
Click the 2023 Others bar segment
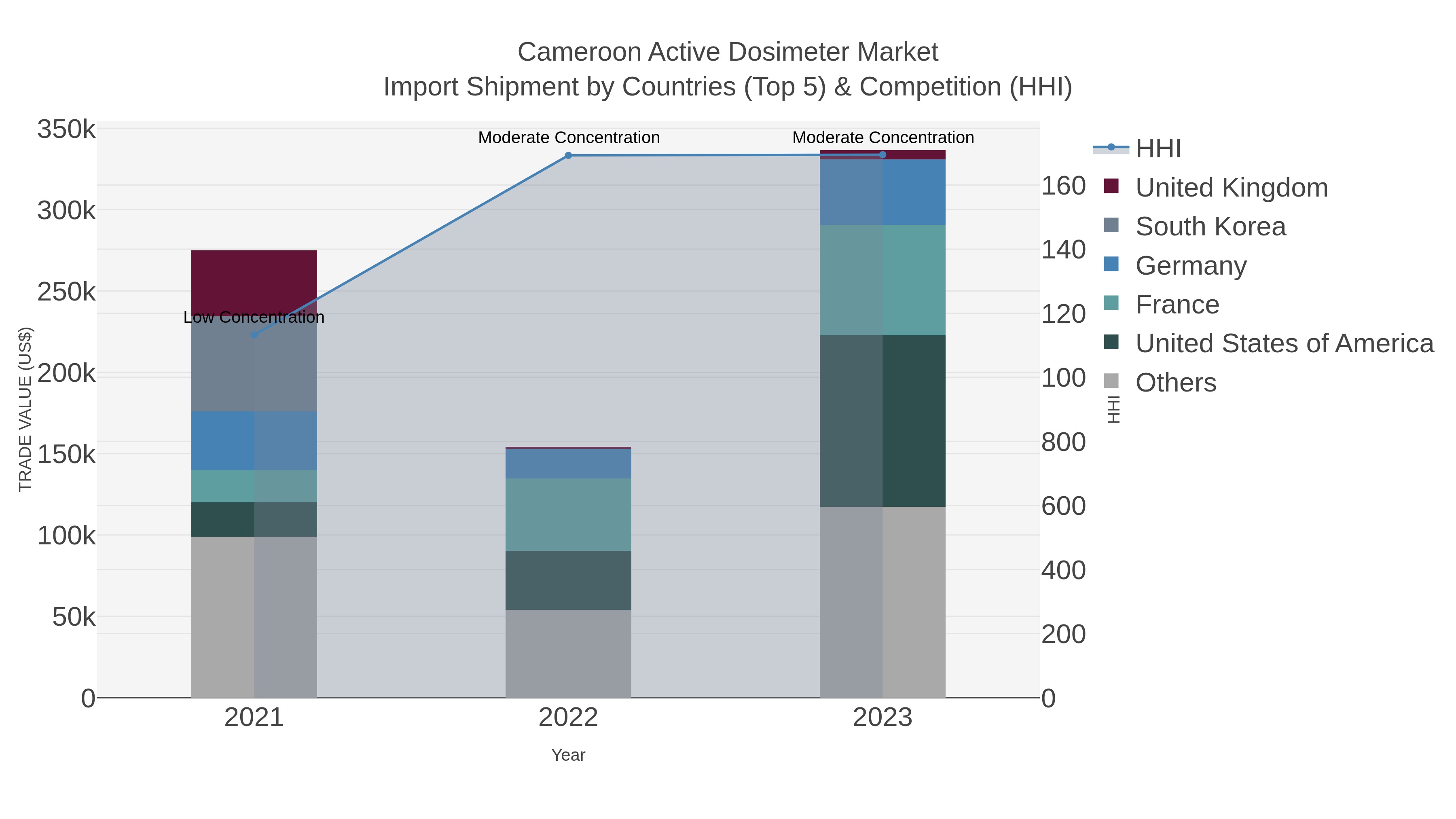(x=883, y=602)
